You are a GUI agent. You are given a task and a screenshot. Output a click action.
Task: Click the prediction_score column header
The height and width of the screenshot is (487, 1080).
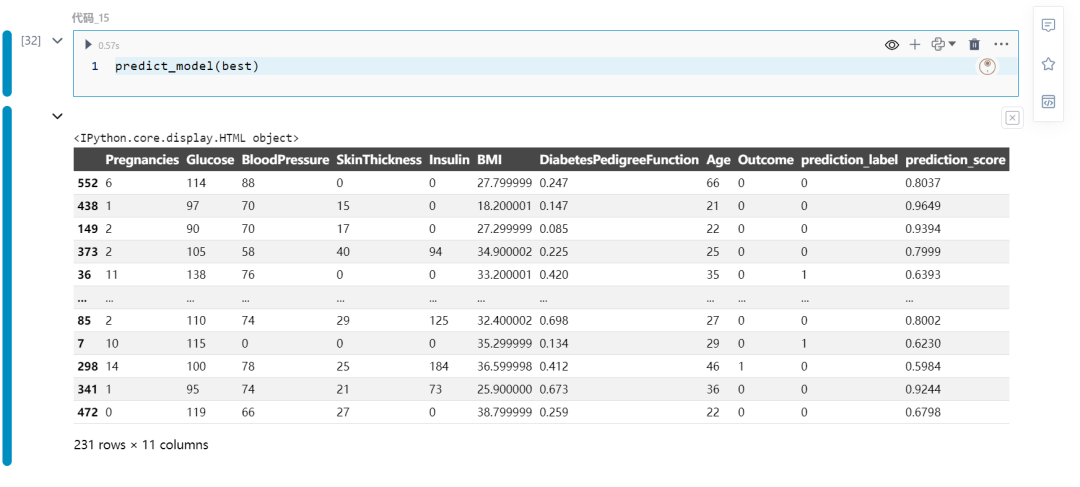[x=955, y=160]
